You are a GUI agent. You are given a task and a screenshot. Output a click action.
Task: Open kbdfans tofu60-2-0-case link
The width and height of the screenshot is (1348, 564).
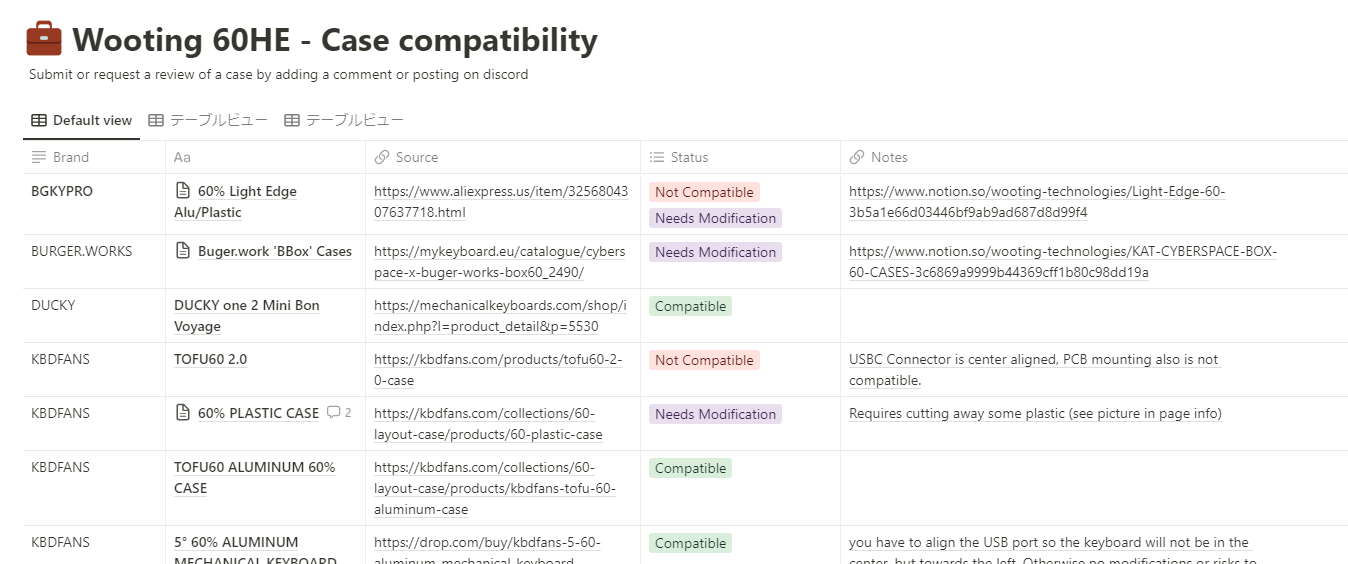[498, 370]
